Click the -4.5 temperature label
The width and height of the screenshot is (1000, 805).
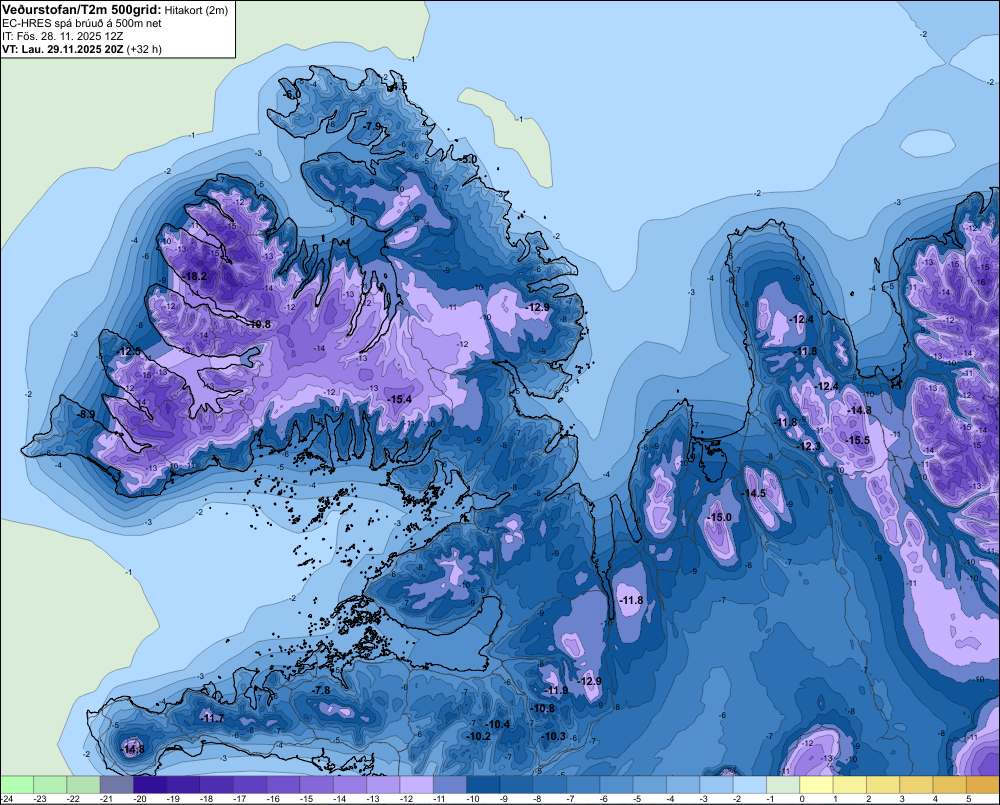coord(399,86)
